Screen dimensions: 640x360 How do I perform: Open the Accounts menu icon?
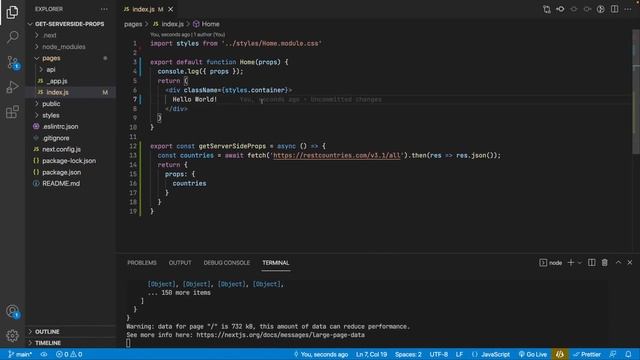click(12, 311)
